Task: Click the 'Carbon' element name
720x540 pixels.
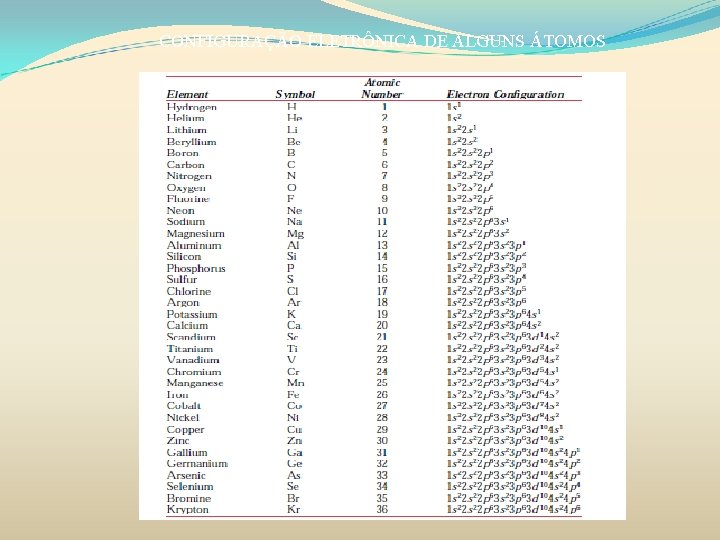Action: 186,164
